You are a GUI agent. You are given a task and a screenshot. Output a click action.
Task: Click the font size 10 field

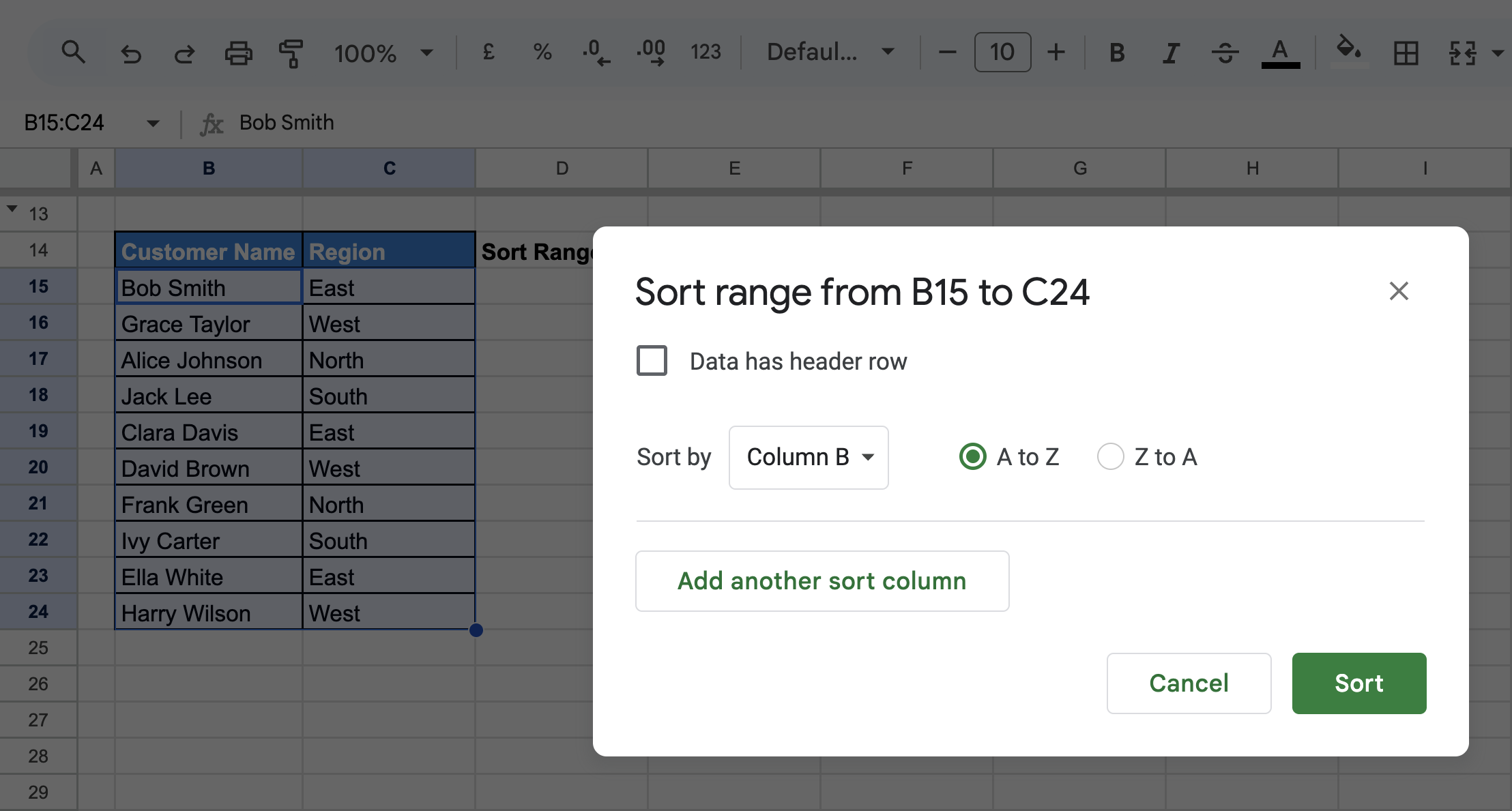tap(1002, 52)
